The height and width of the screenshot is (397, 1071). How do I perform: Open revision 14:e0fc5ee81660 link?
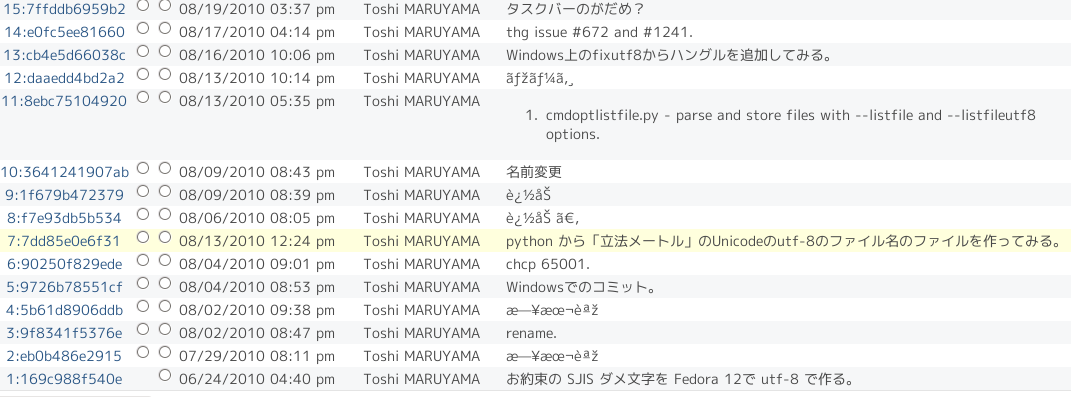pos(65,32)
